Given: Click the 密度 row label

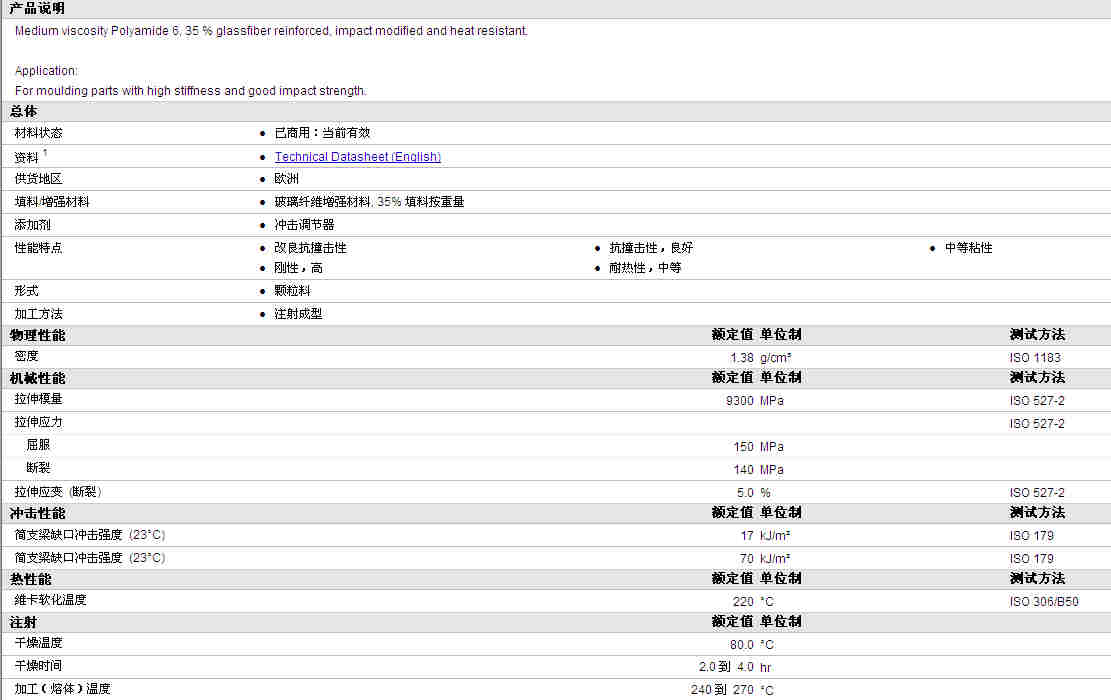Looking at the screenshot, I should click(x=26, y=356).
